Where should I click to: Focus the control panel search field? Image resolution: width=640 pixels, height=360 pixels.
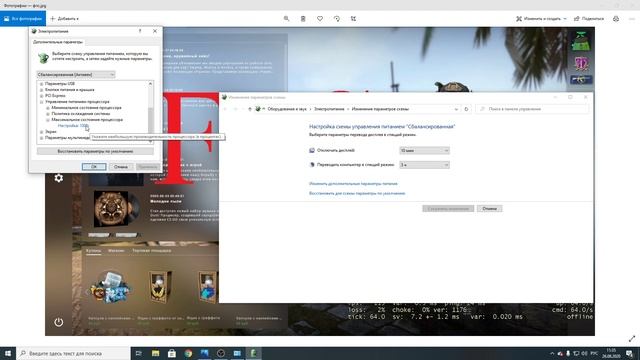click(x=532, y=109)
